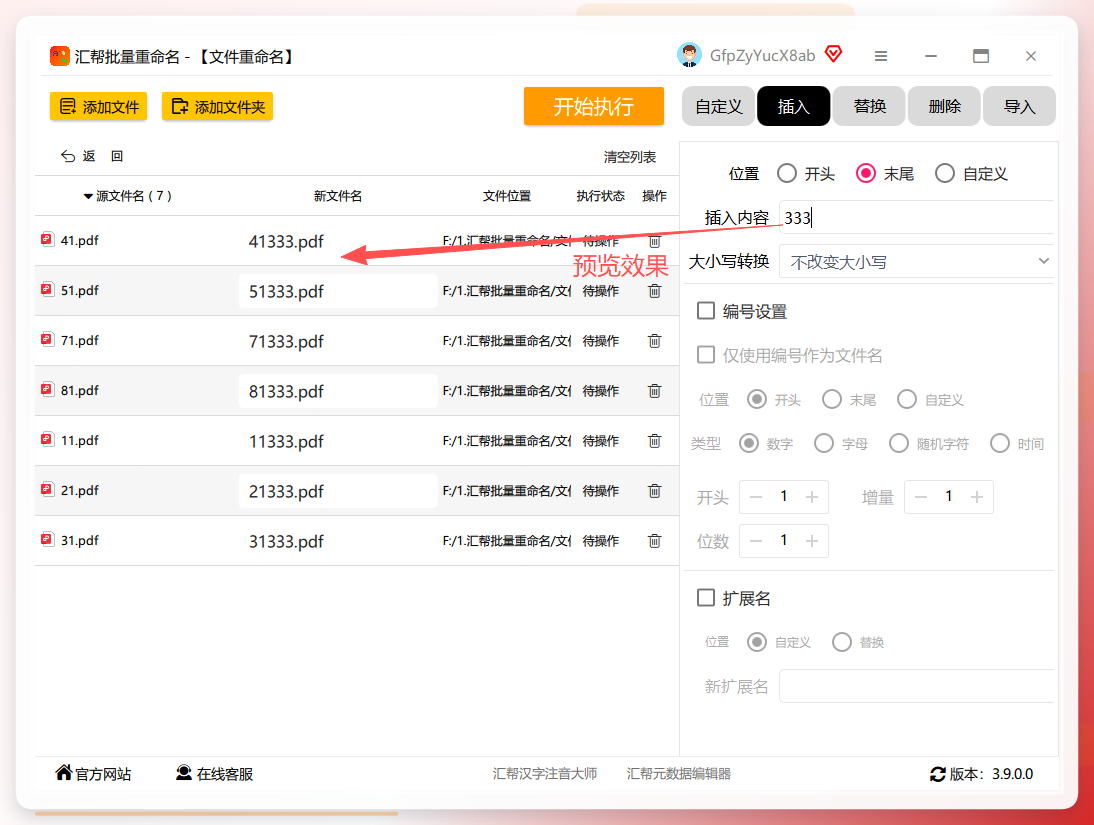Delete the 21.pdf row with trash icon
The width and height of the screenshot is (1094, 825).
pyautogui.click(x=654, y=491)
